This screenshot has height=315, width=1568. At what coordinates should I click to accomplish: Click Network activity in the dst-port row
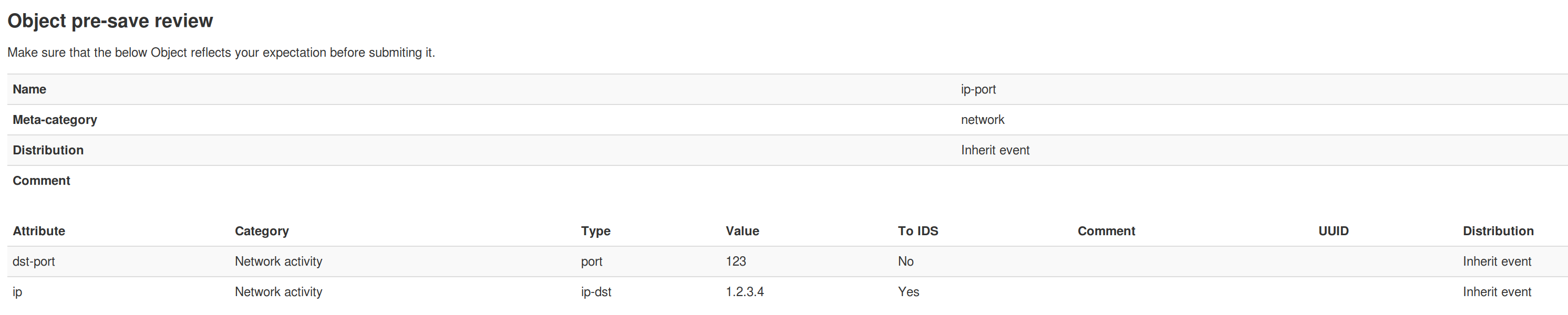tap(278, 261)
